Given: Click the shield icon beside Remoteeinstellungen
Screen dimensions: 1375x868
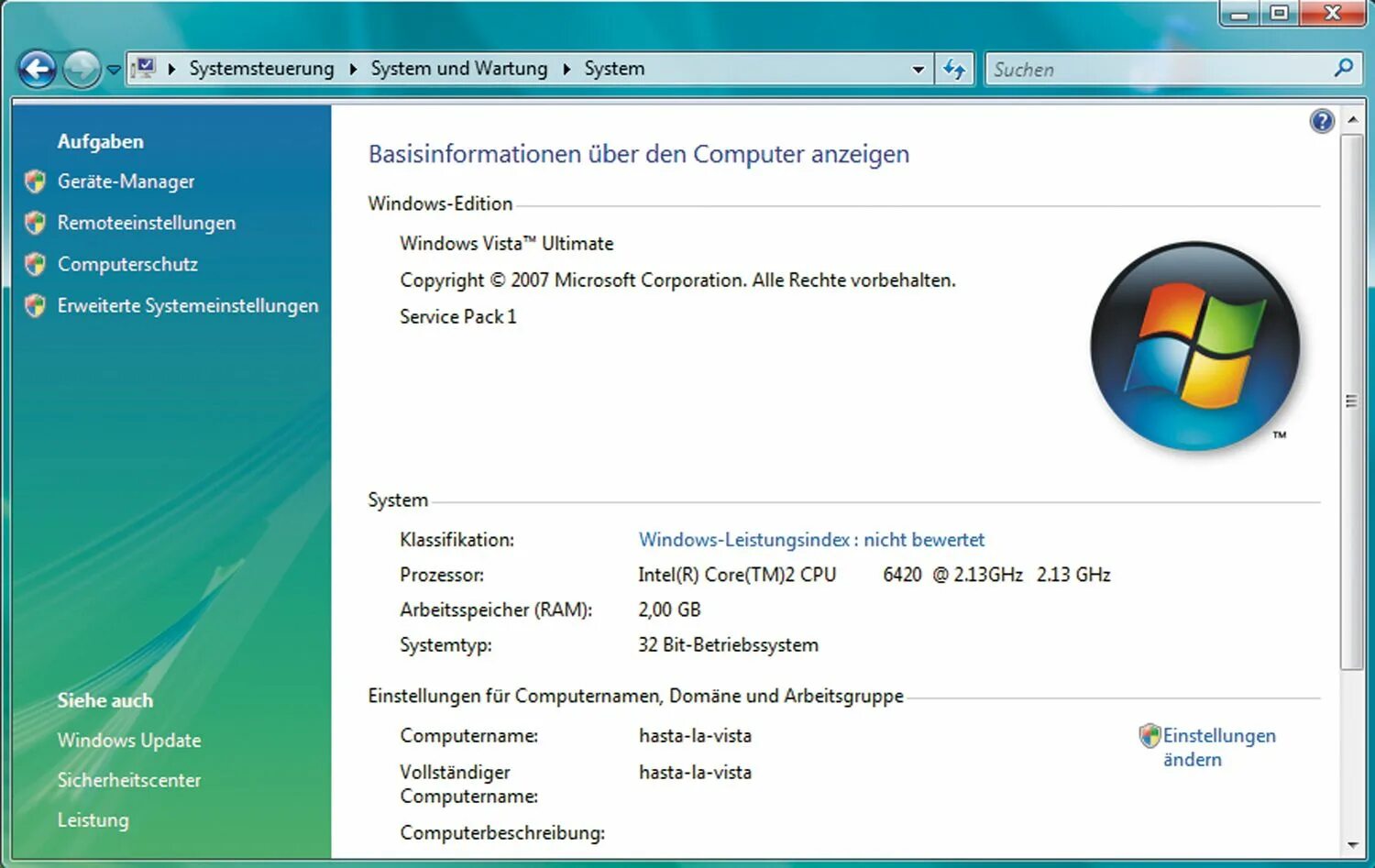Looking at the screenshot, I should click(x=36, y=223).
